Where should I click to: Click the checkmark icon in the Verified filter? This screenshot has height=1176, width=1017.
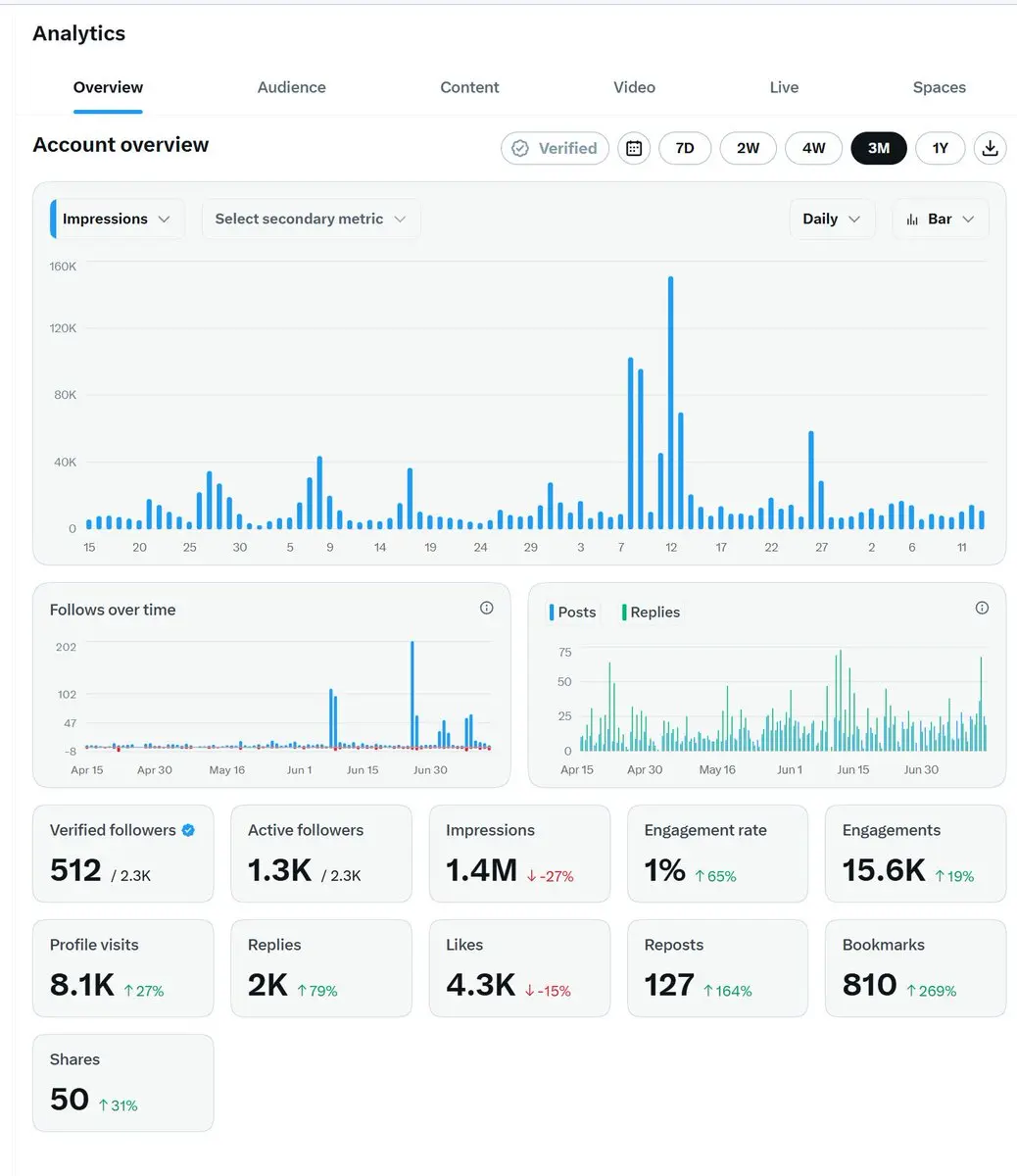521,149
